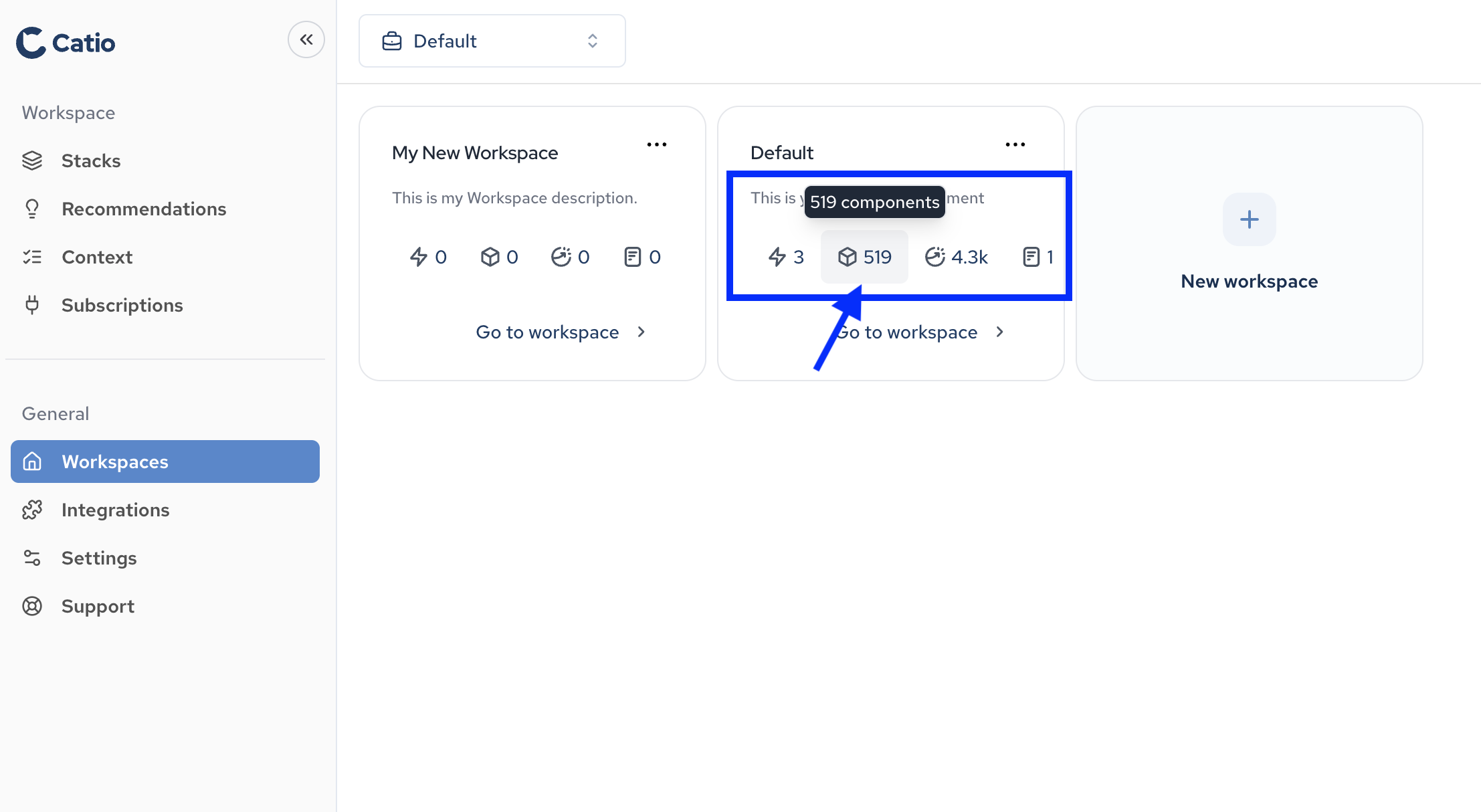
Task: Open the Subscriptions plug item
Action: click(x=122, y=305)
